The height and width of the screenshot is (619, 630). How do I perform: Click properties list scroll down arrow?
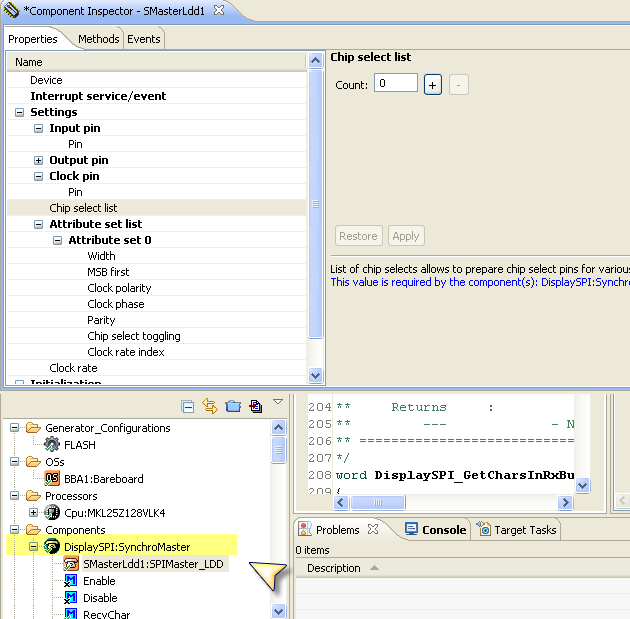tap(316, 375)
